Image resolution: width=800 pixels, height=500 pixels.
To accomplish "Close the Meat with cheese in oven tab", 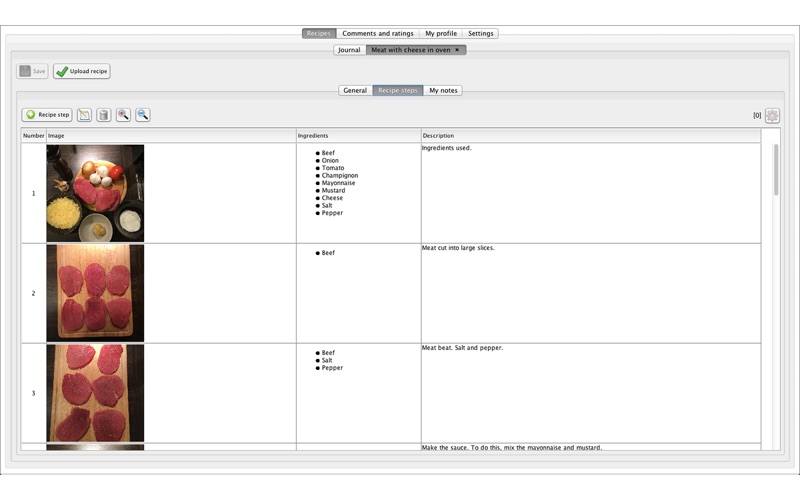I will point(457,49).
